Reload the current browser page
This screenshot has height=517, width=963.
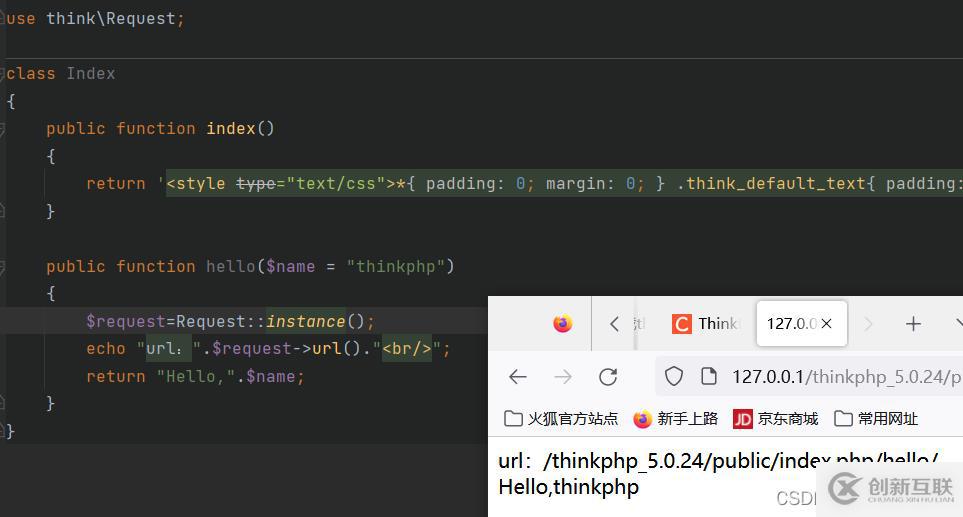coord(608,376)
